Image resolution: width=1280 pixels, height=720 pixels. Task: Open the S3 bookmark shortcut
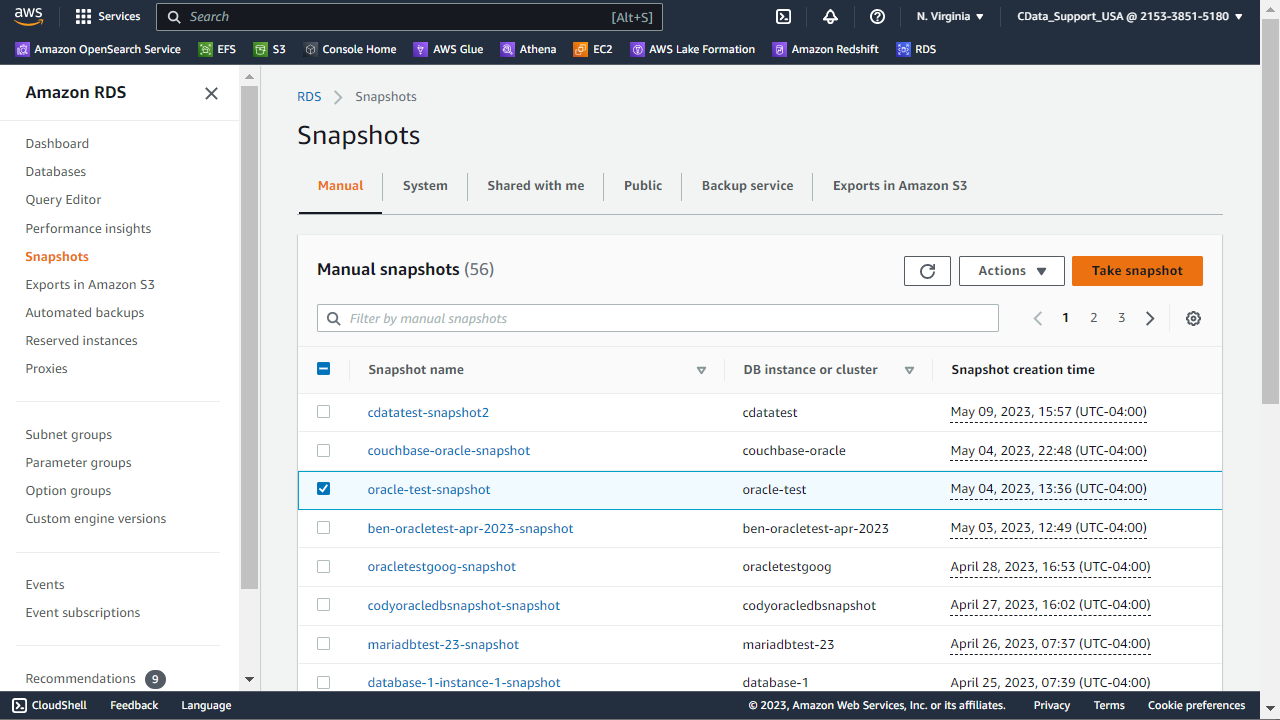[270, 49]
